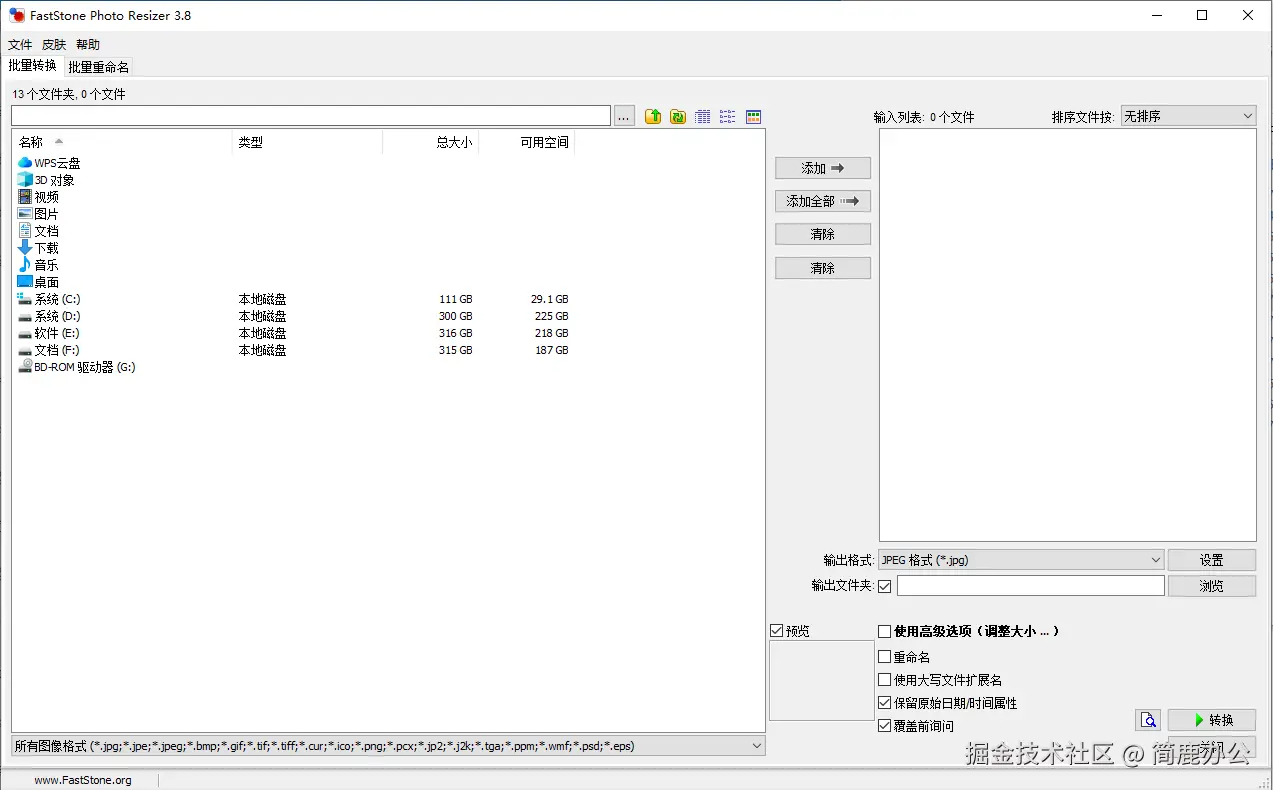Select the WPS云盘 cloud icon

[25, 163]
